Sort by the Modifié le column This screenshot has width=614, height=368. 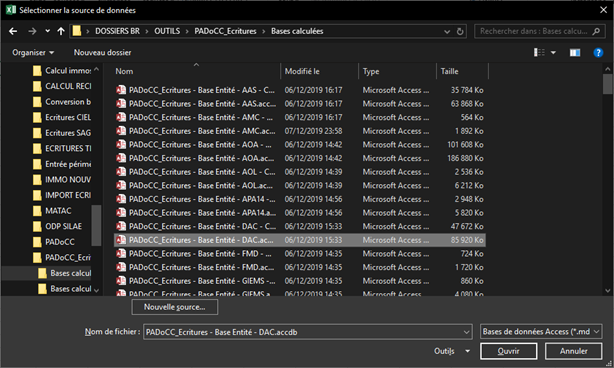click(302, 71)
